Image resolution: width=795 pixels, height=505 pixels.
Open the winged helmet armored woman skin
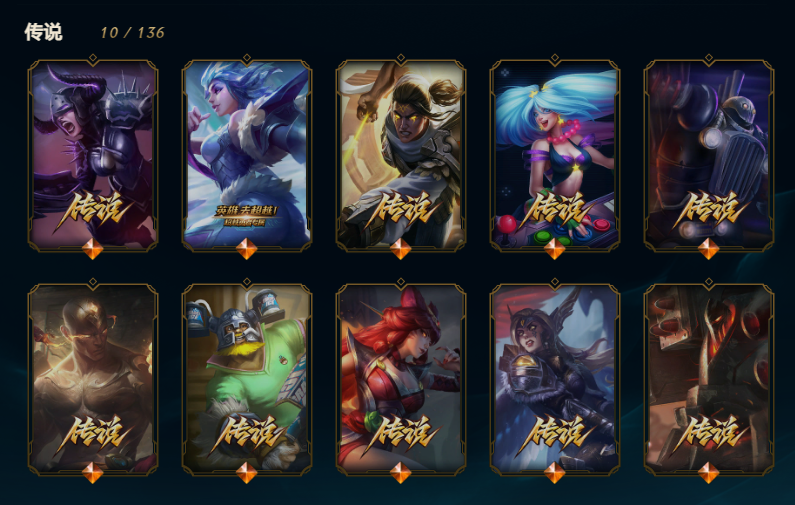(555, 379)
